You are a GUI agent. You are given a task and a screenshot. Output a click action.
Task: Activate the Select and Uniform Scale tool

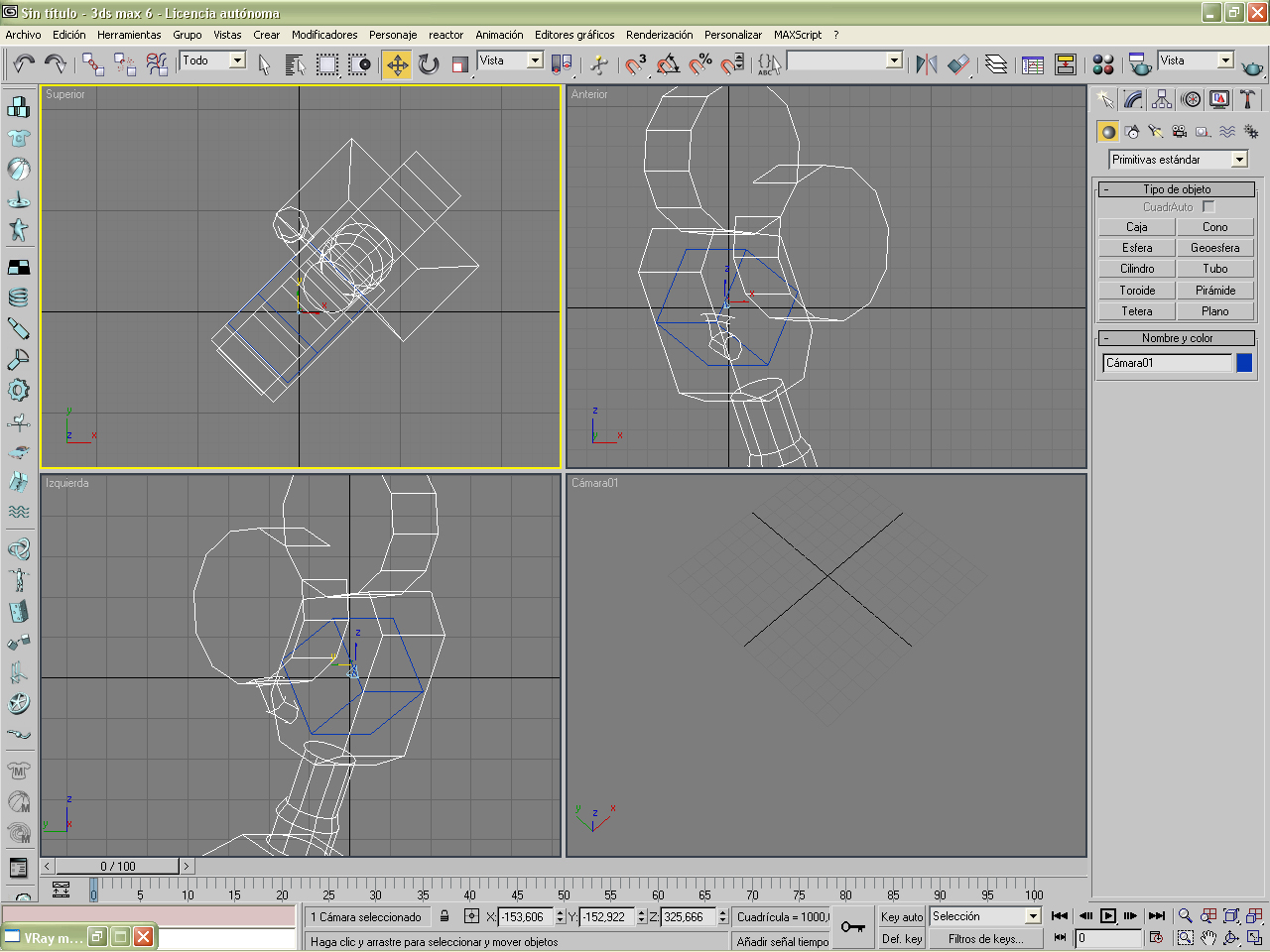[460, 64]
